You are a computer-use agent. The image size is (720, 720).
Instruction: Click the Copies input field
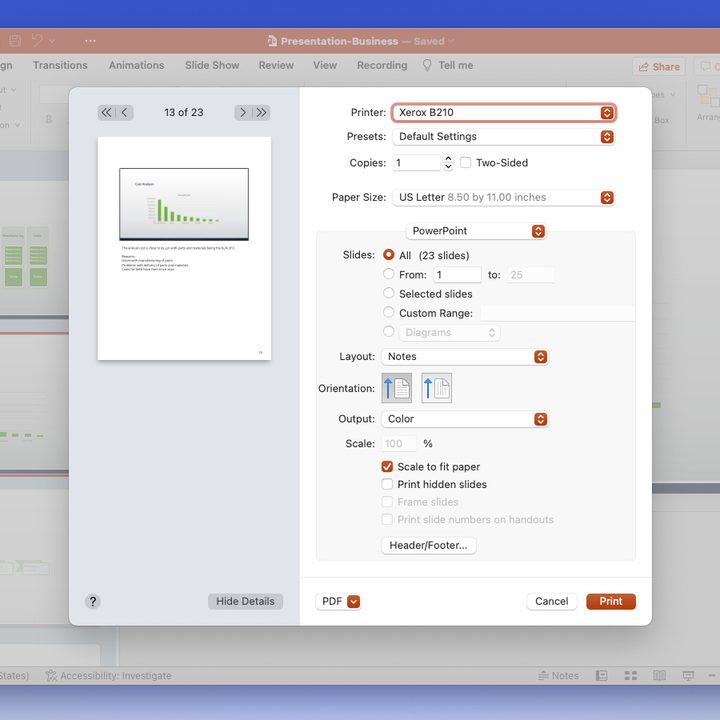[416, 163]
